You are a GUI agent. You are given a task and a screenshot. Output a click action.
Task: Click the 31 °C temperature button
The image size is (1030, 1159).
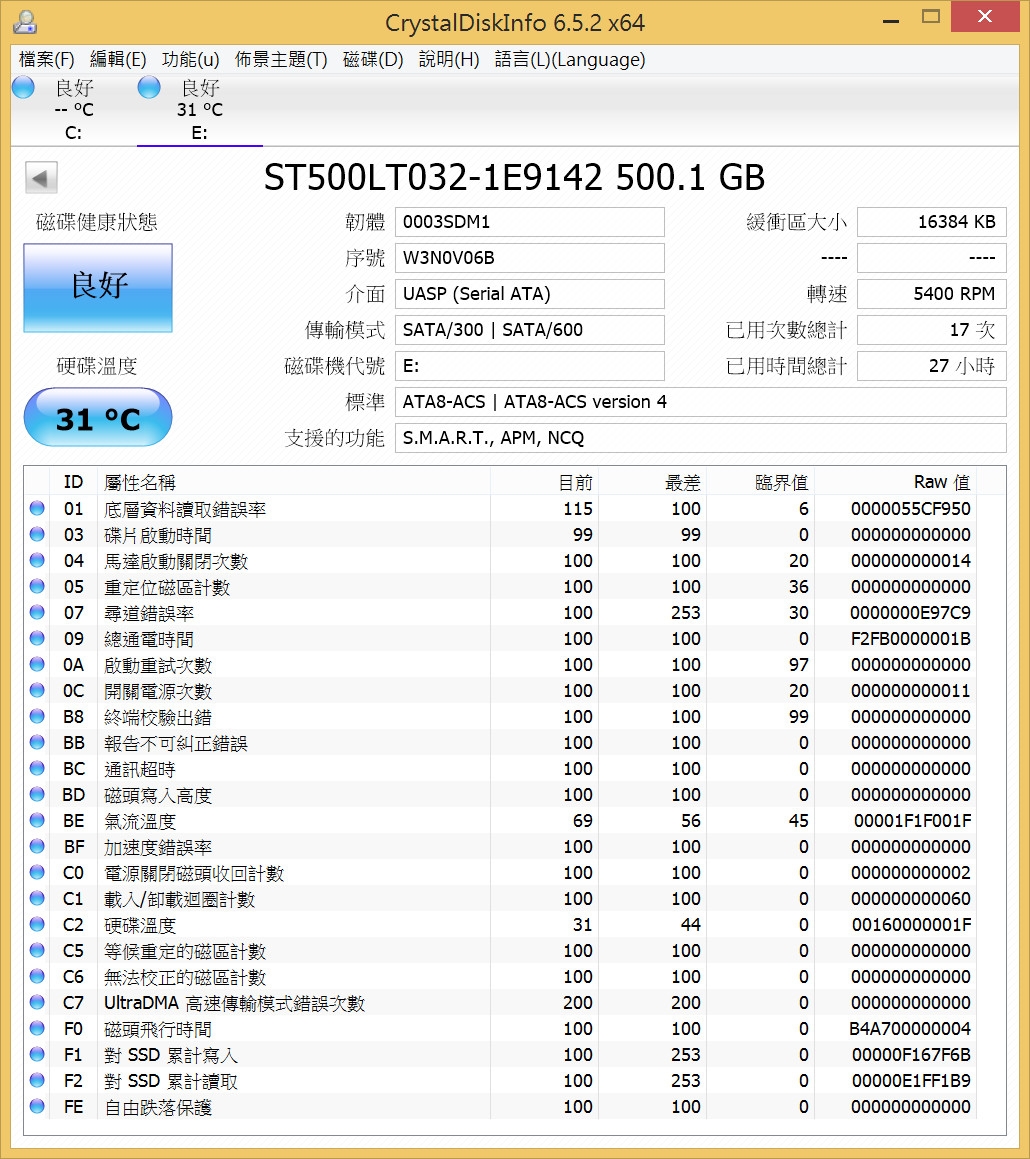pos(98,418)
